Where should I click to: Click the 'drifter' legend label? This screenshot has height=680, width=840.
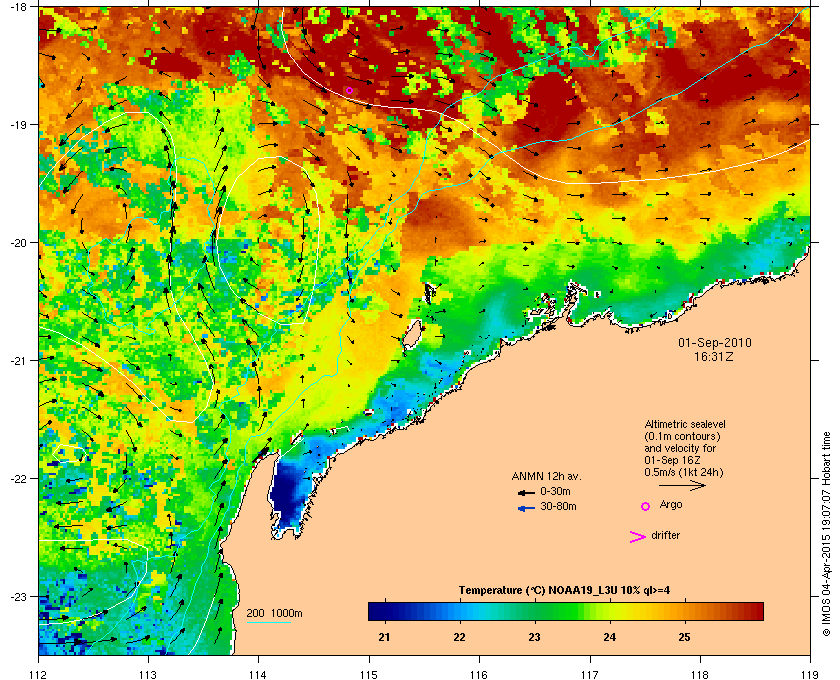click(665, 535)
